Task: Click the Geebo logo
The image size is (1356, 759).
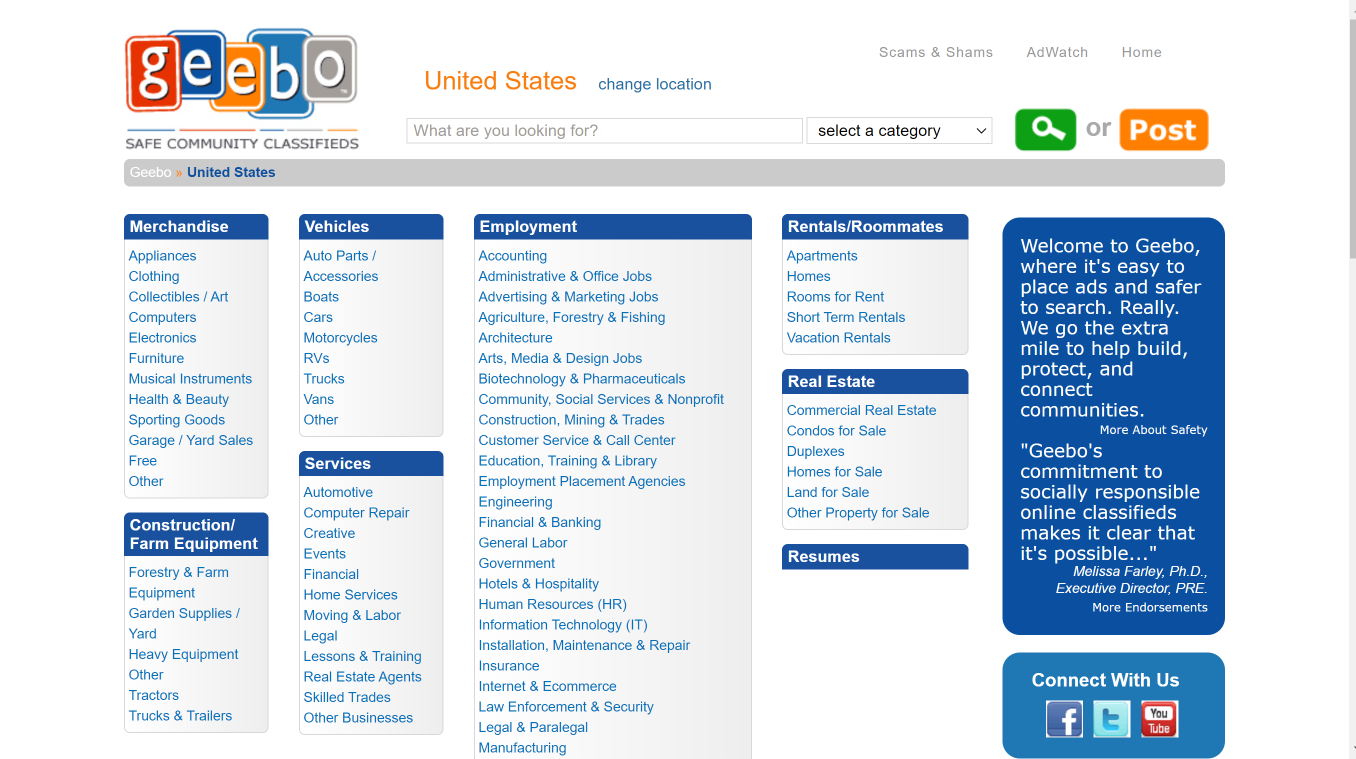Action: click(241, 90)
